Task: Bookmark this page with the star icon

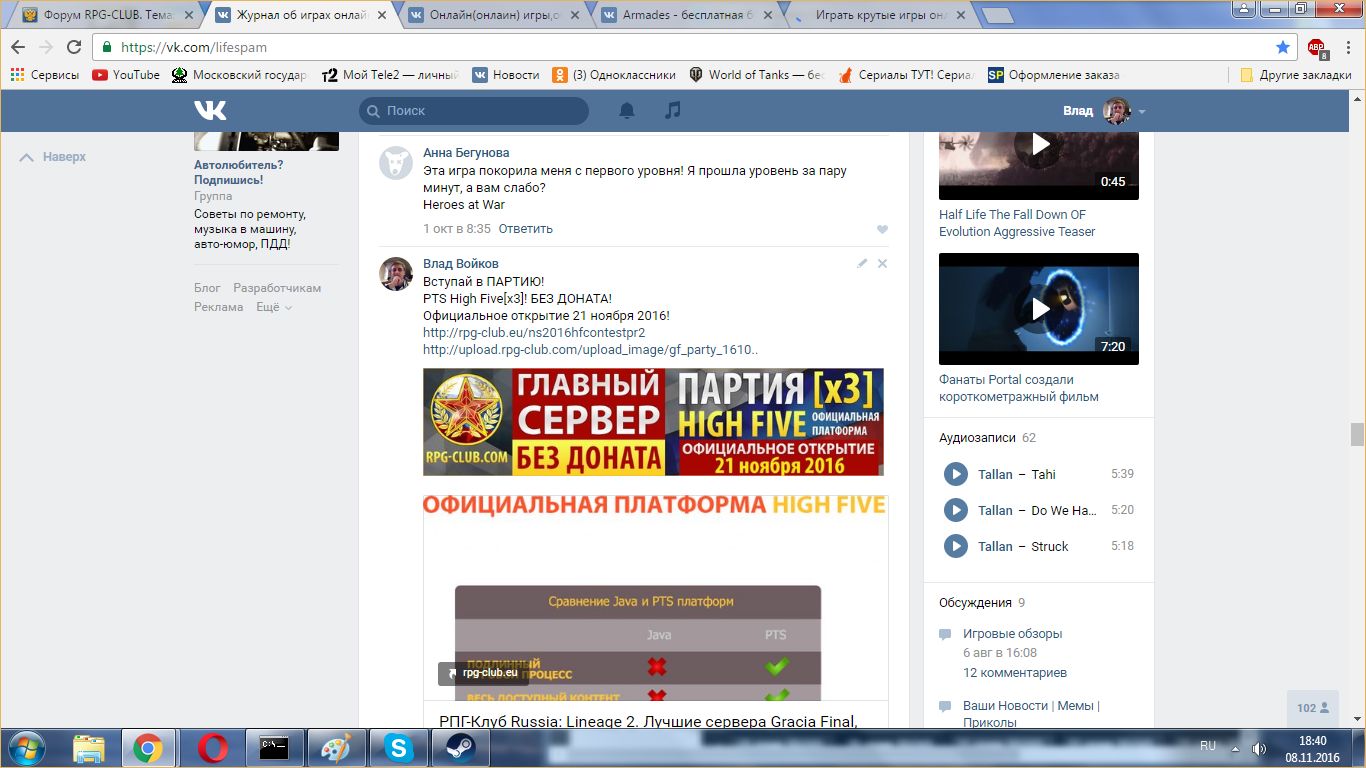Action: [1283, 47]
